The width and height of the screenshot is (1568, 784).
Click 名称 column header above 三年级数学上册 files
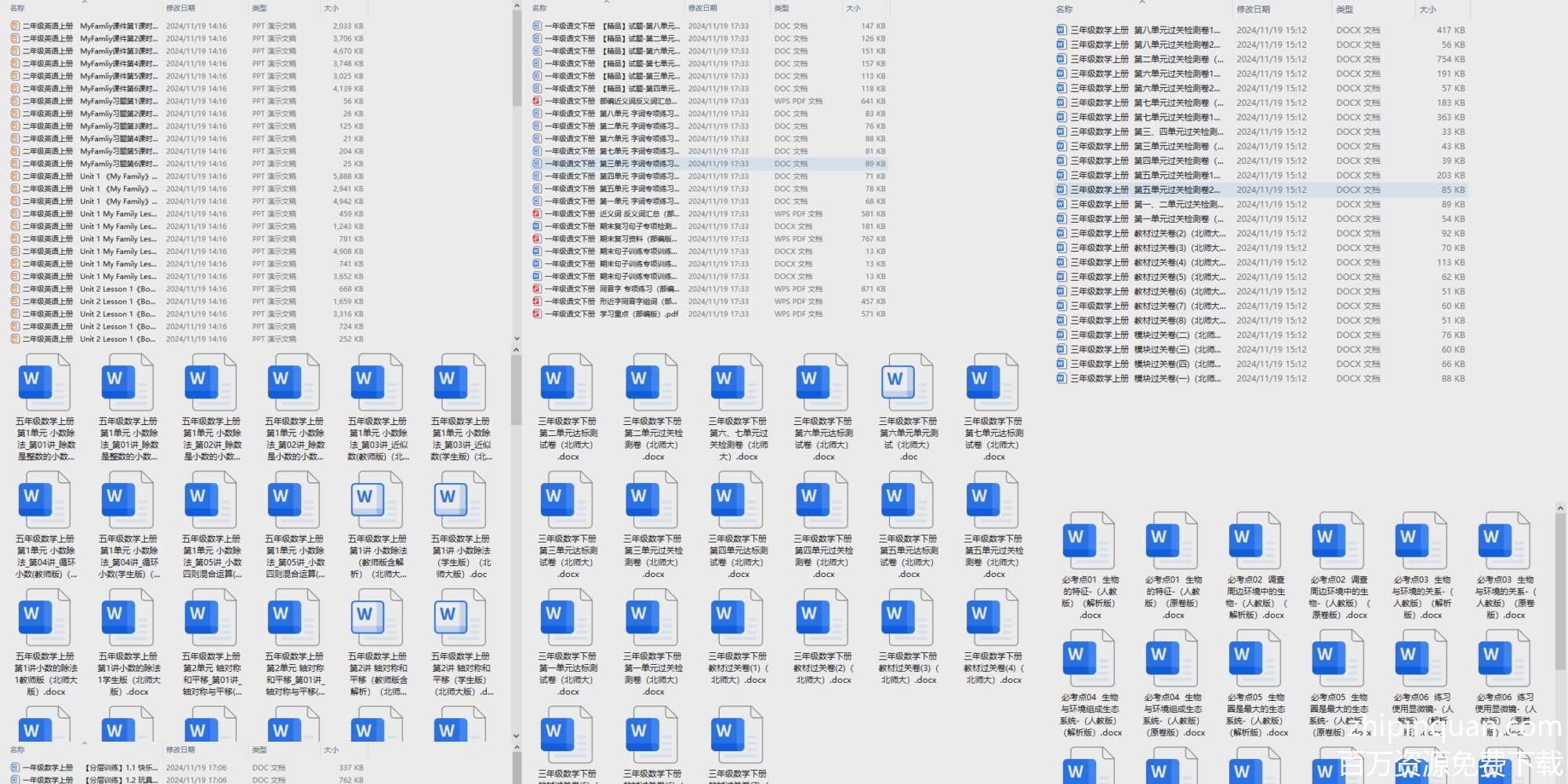point(1064,9)
